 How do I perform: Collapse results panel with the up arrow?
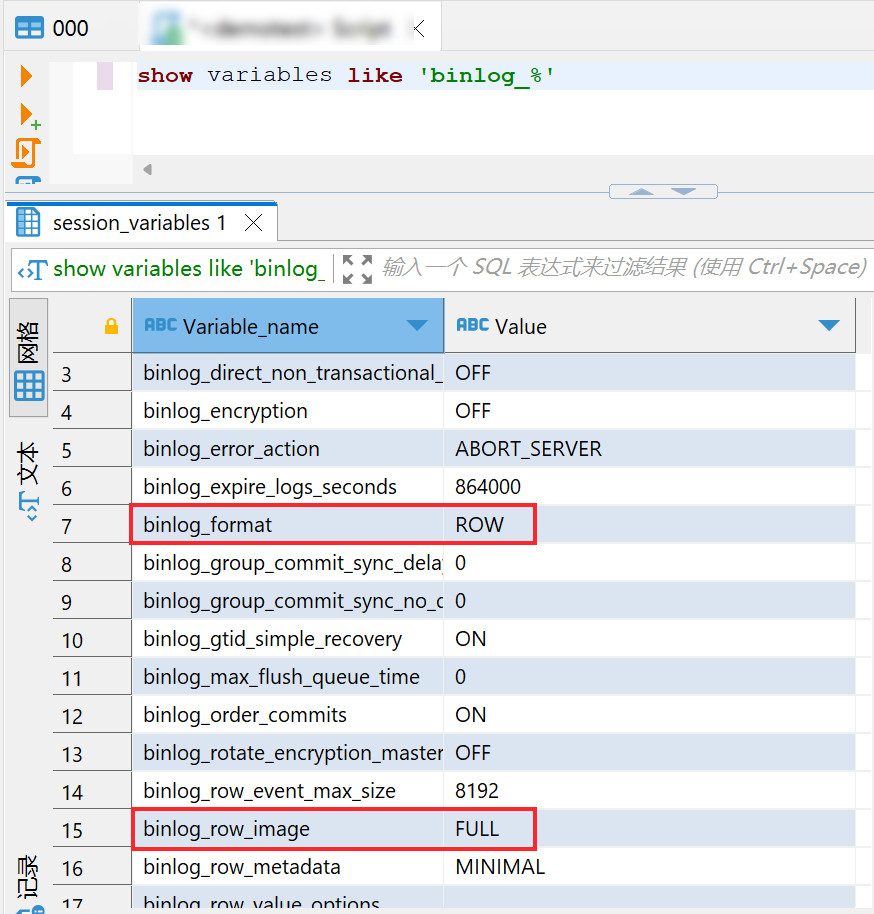pos(641,191)
